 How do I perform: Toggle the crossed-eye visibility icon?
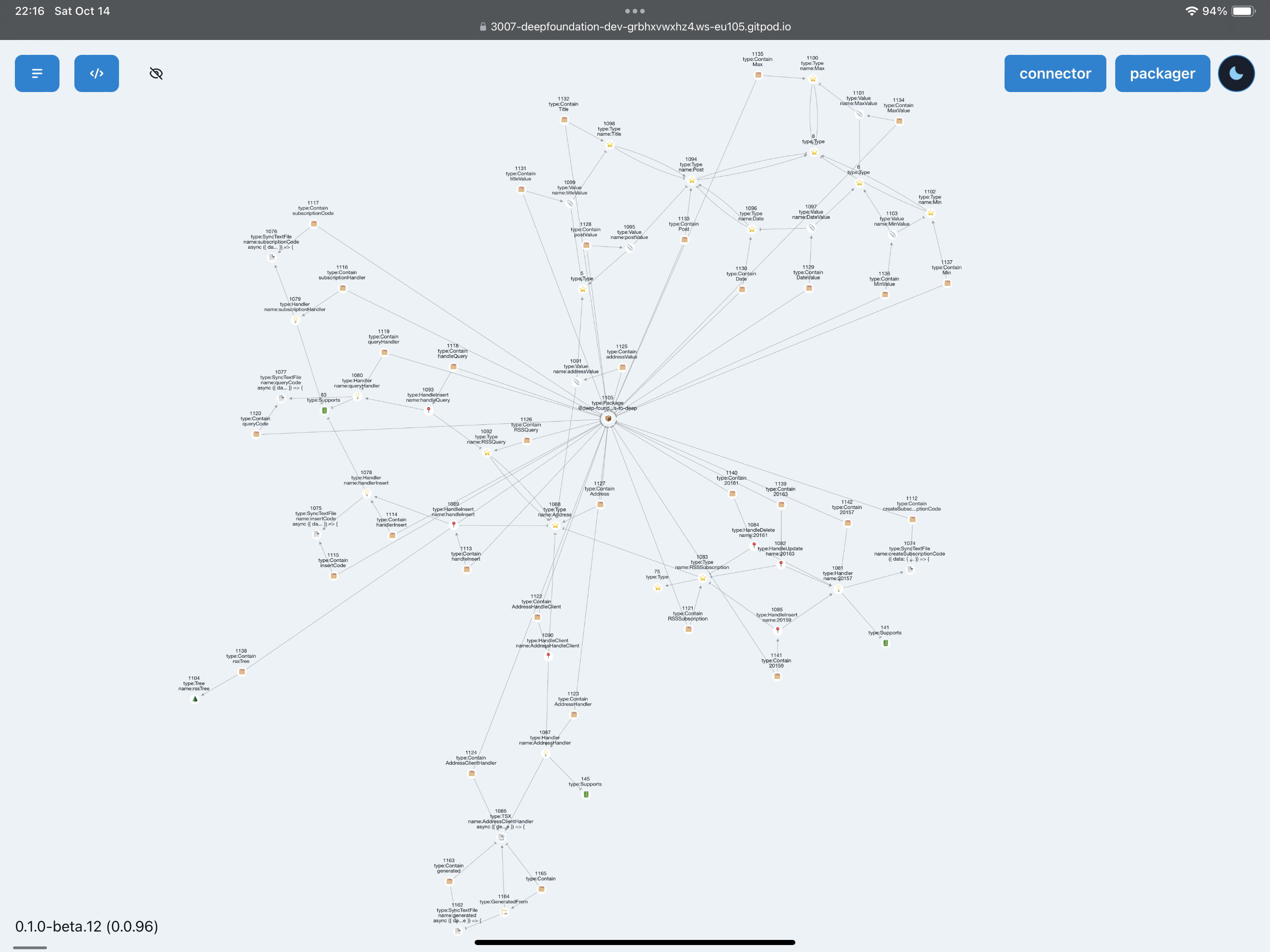pos(156,73)
